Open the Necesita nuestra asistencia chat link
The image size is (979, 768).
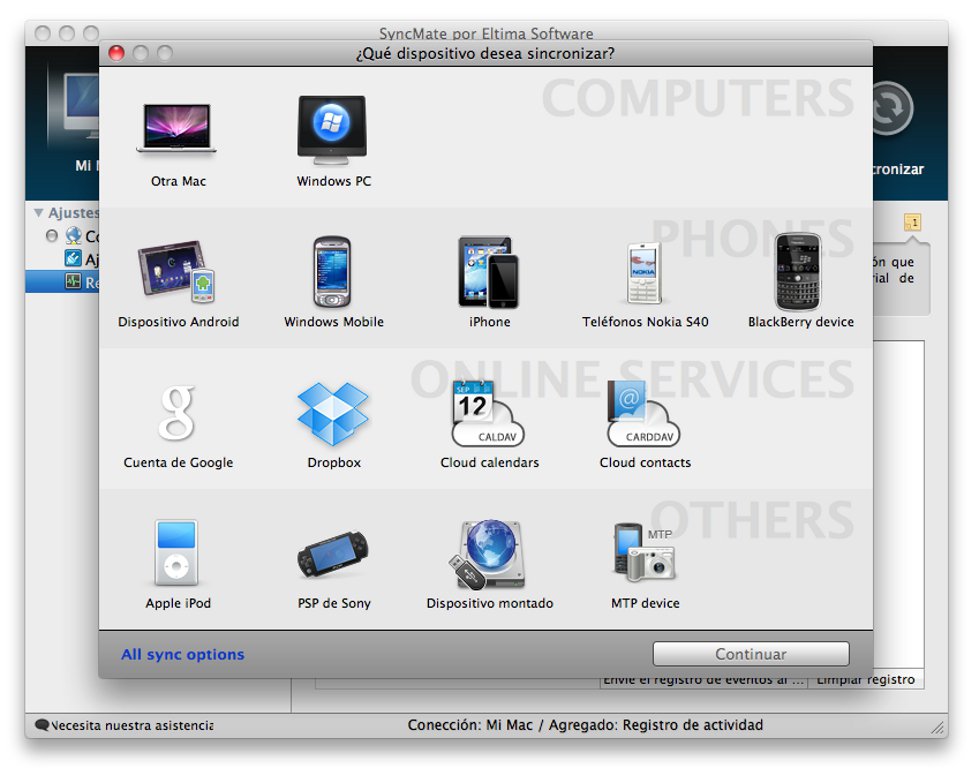[125, 726]
